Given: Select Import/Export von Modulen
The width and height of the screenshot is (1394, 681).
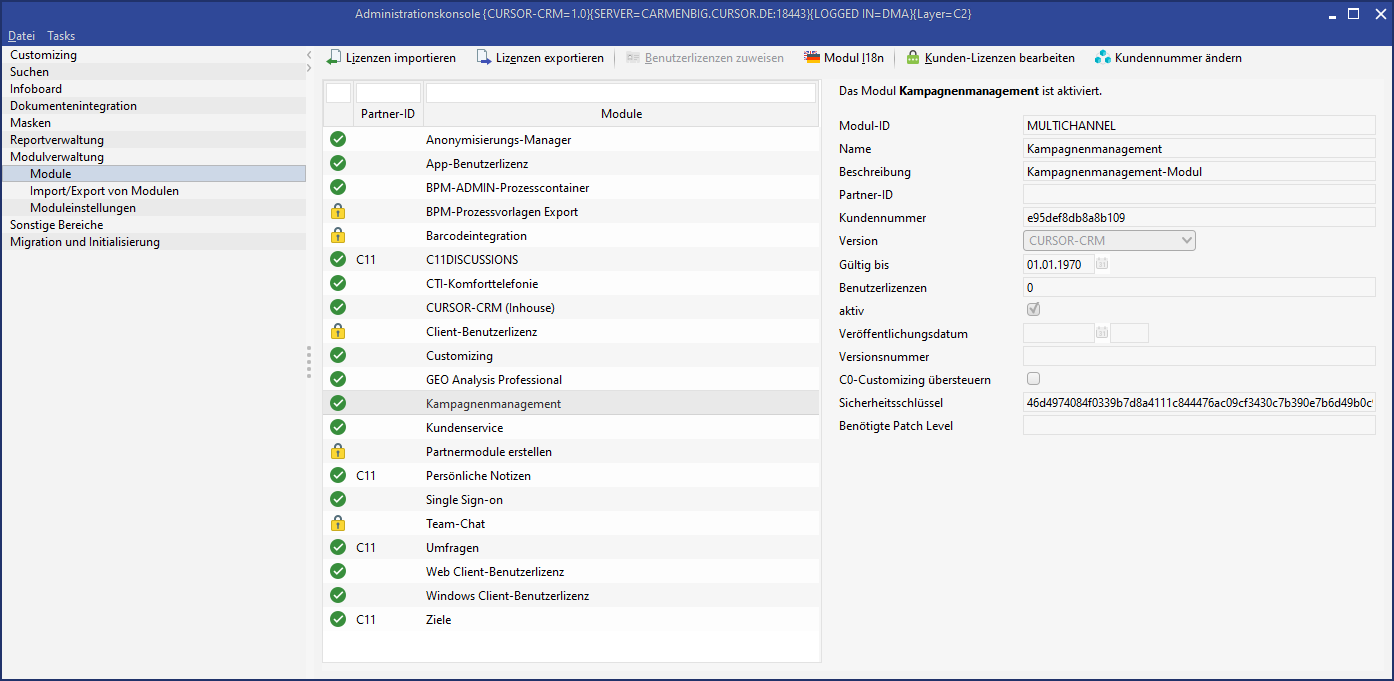Looking at the screenshot, I should coord(104,191).
